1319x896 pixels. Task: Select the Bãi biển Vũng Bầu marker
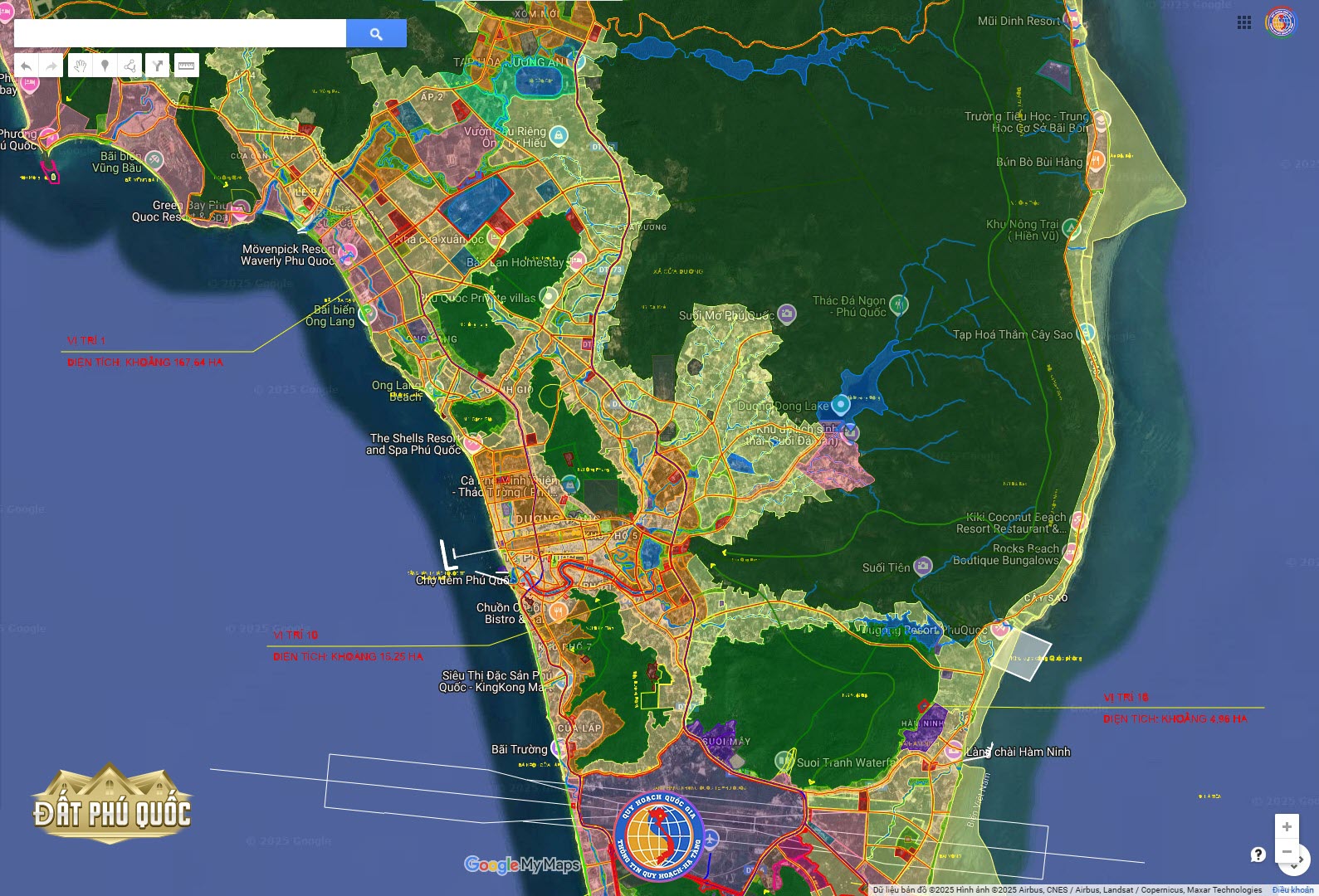point(154,159)
